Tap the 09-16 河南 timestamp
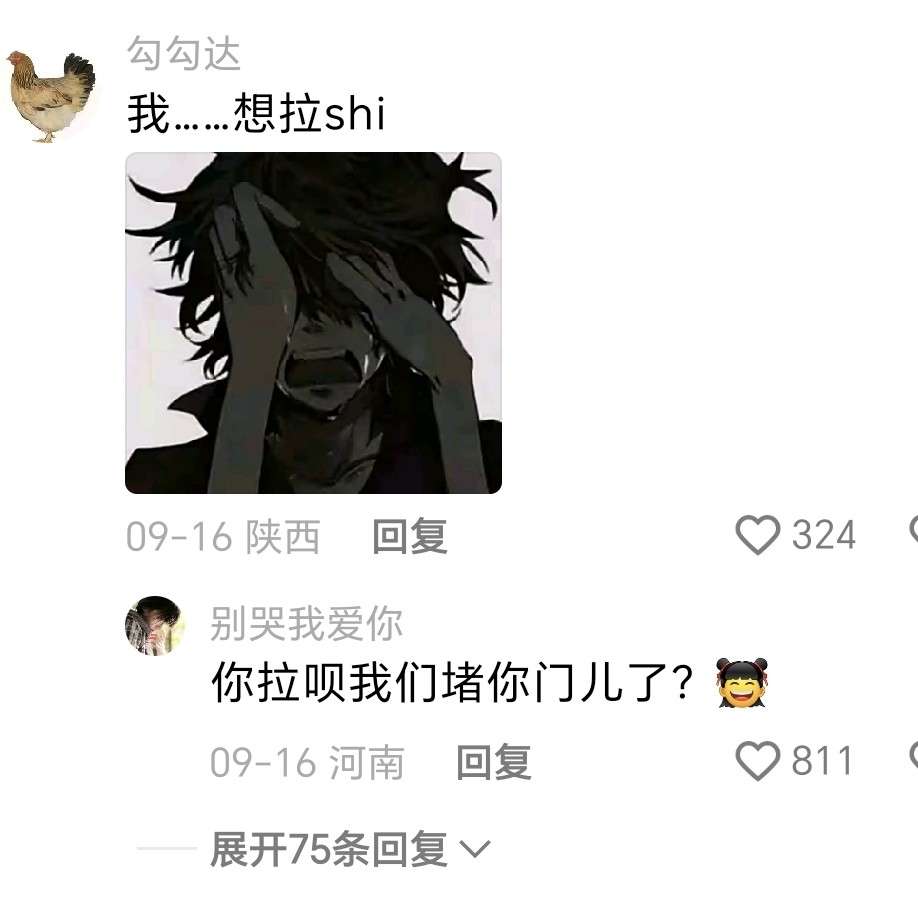The image size is (918, 918). click(x=307, y=762)
